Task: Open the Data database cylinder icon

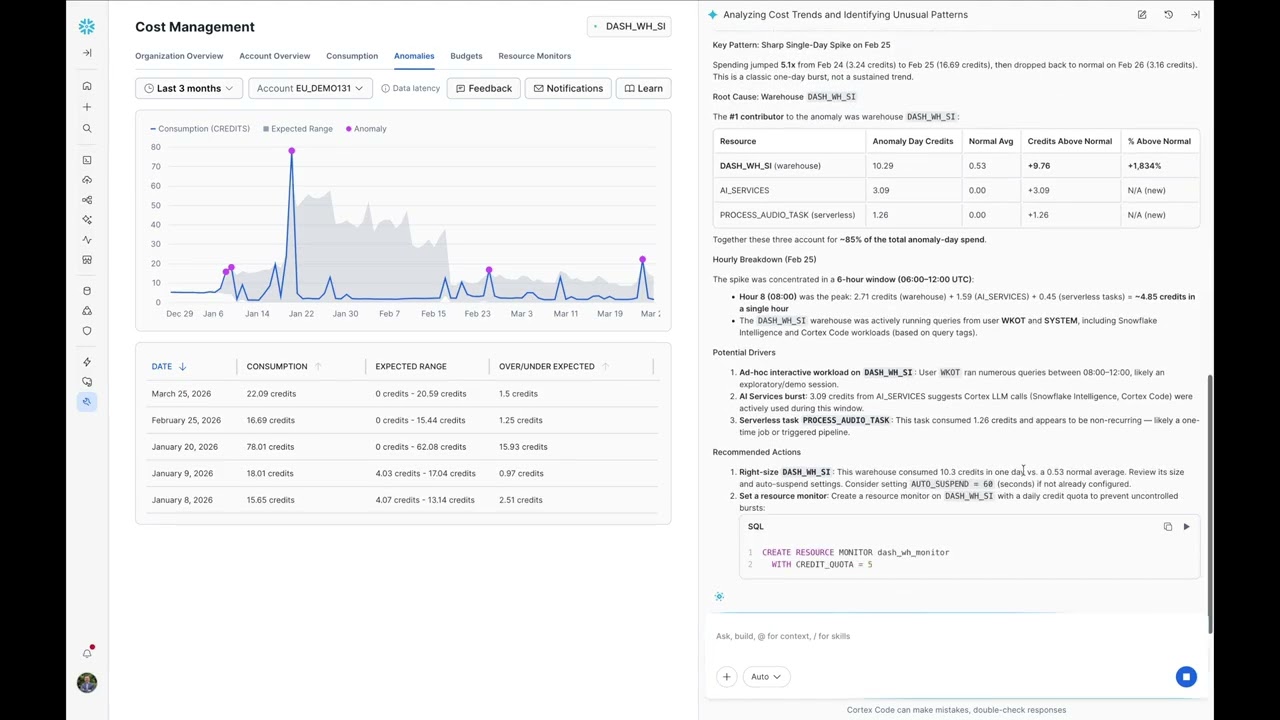Action: click(x=87, y=291)
